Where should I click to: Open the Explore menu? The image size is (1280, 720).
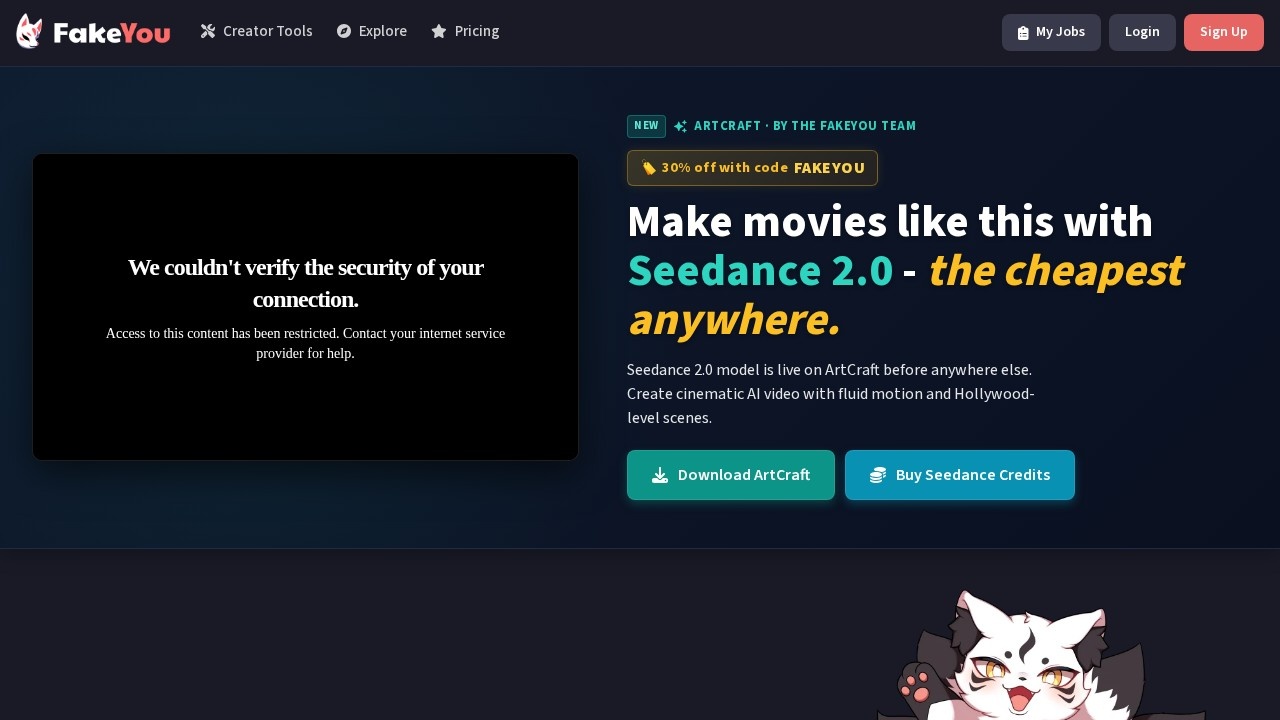(372, 31)
